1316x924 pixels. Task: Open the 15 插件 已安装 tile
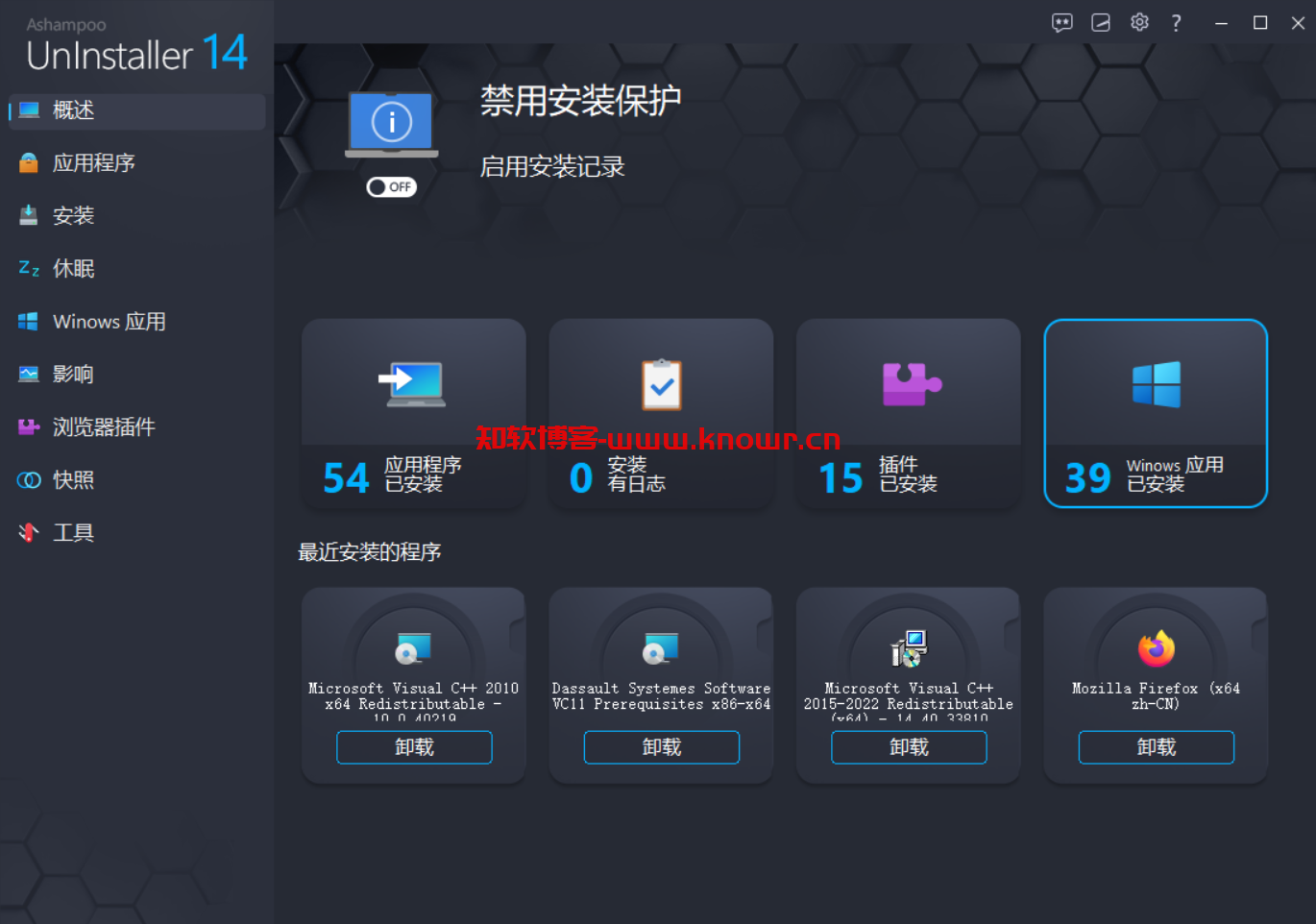[x=909, y=413]
